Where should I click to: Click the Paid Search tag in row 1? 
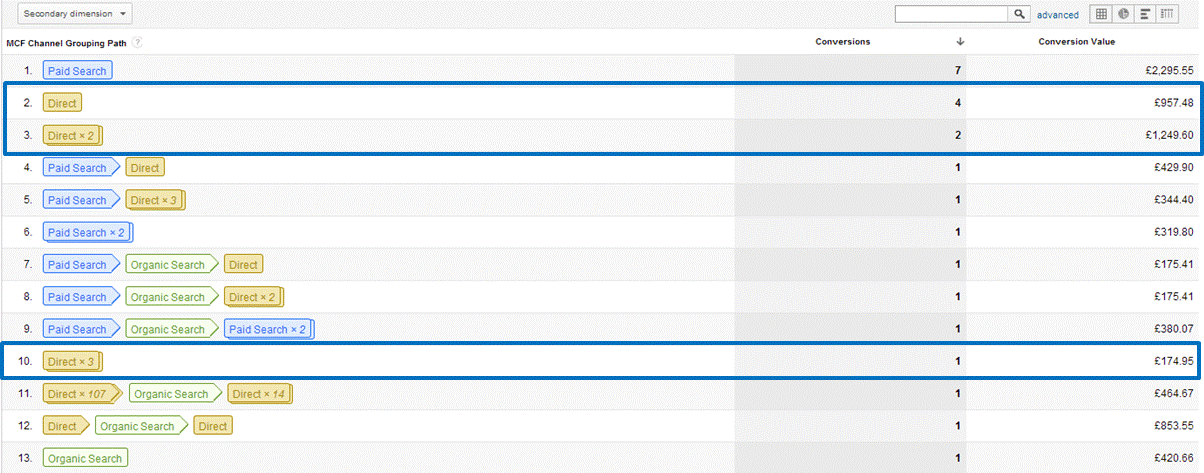[x=76, y=71]
